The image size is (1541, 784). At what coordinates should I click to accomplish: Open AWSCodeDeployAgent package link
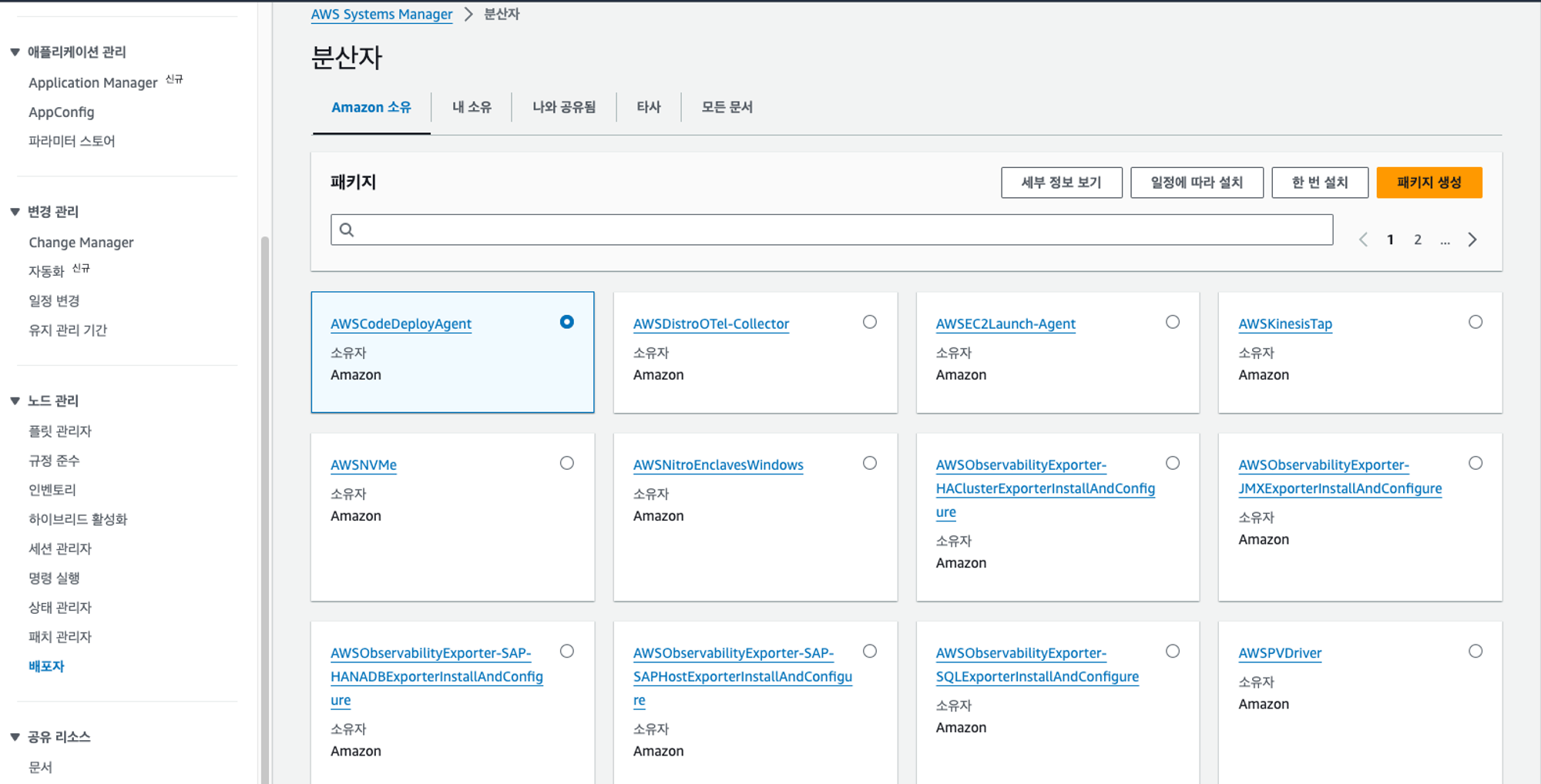pyautogui.click(x=401, y=324)
